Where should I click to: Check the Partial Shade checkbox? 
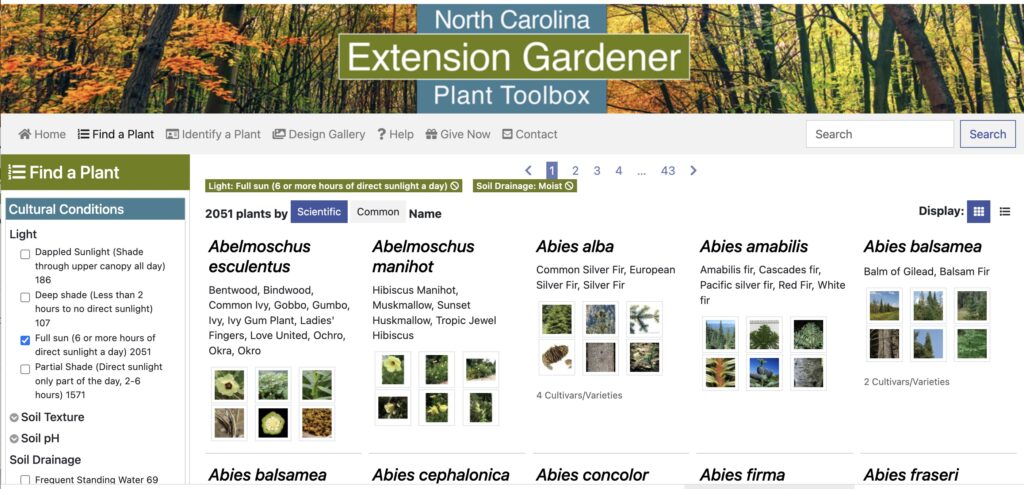25,369
